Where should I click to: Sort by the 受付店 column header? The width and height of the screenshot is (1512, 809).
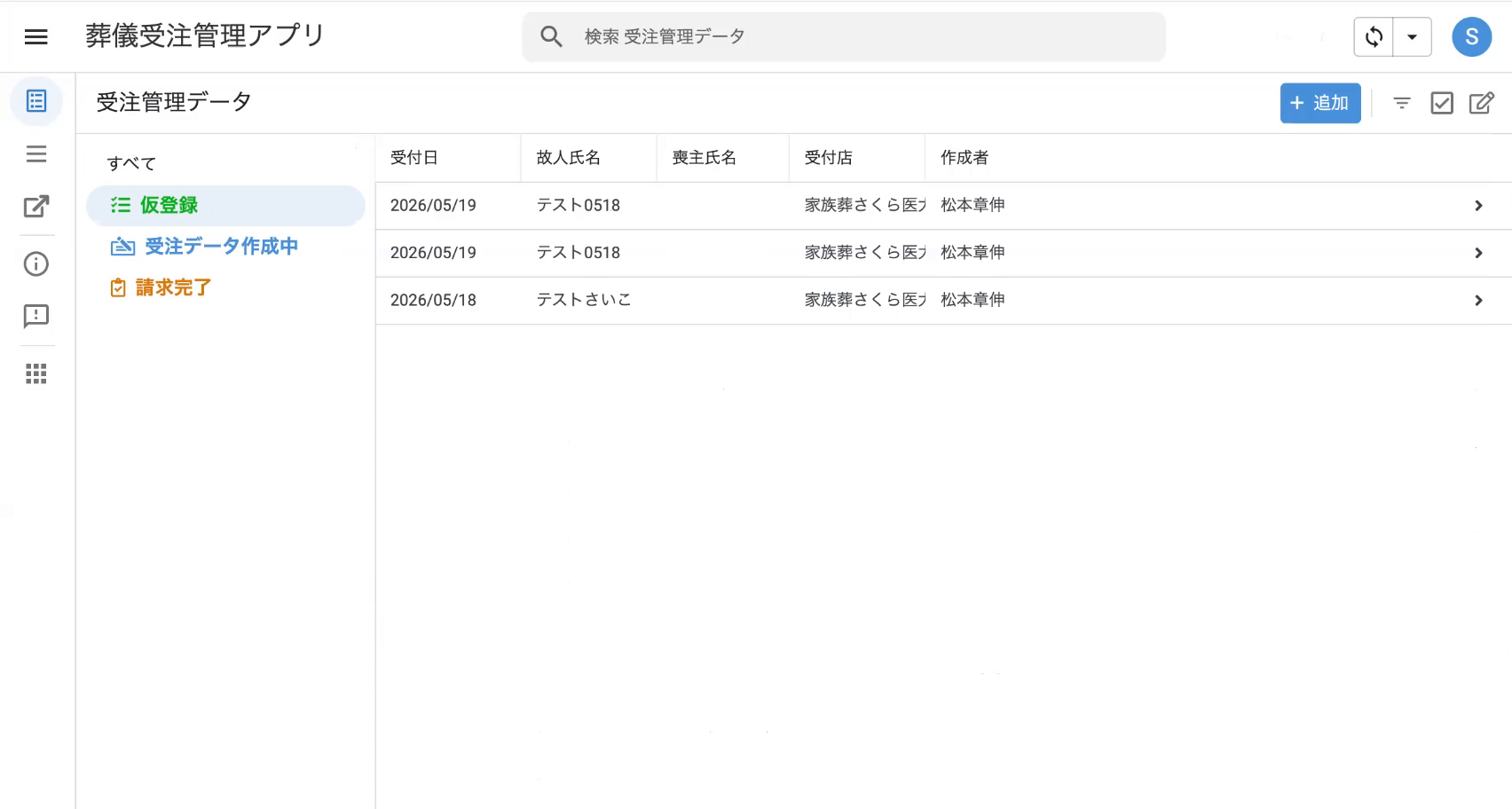point(829,158)
